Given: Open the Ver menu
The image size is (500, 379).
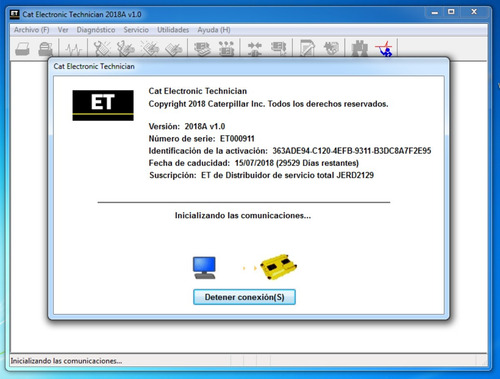Looking at the screenshot, I should click(x=63, y=30).
